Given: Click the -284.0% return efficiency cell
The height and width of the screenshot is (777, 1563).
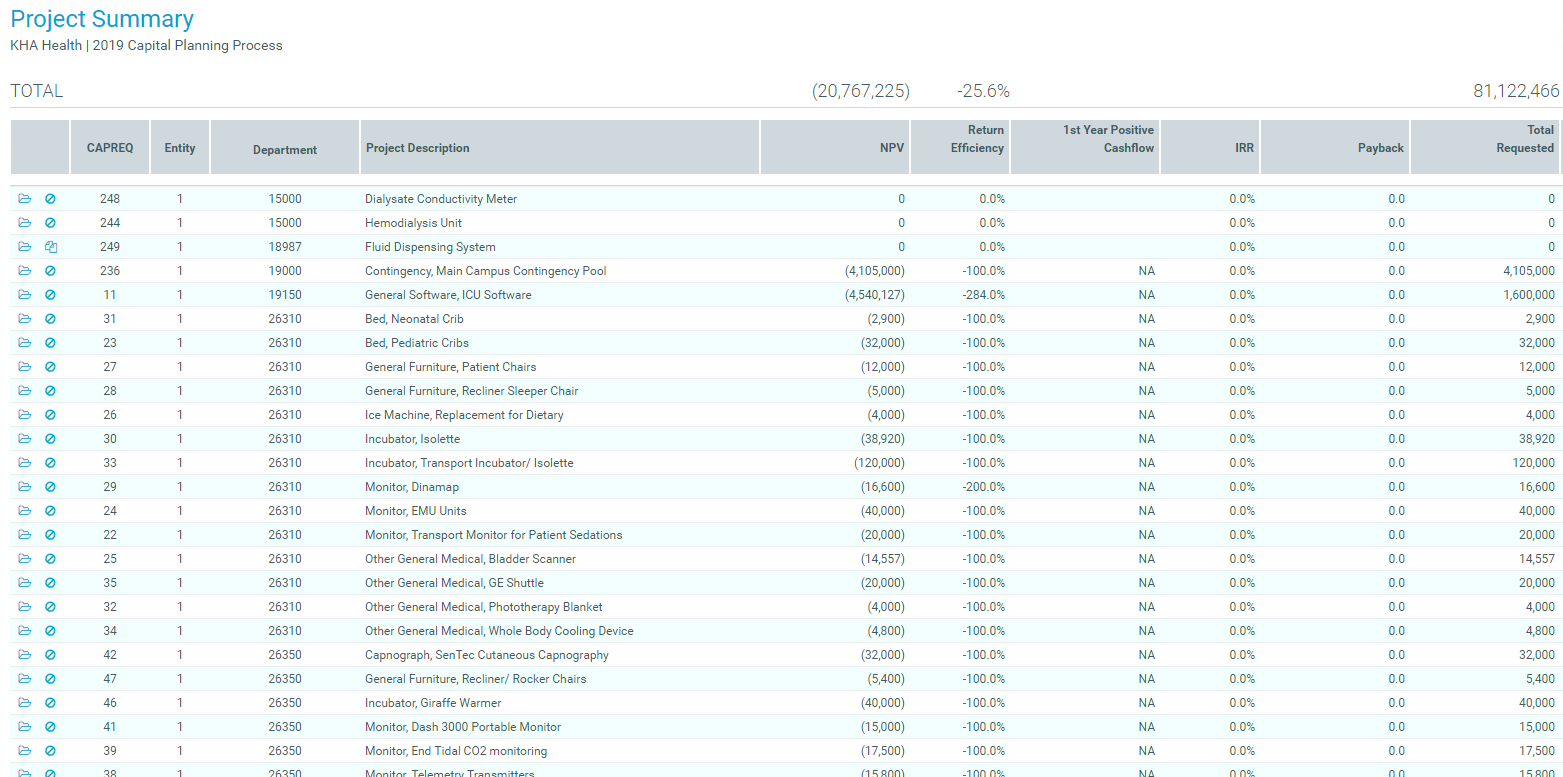Looking at the screenshot, I should click(984, 295).
